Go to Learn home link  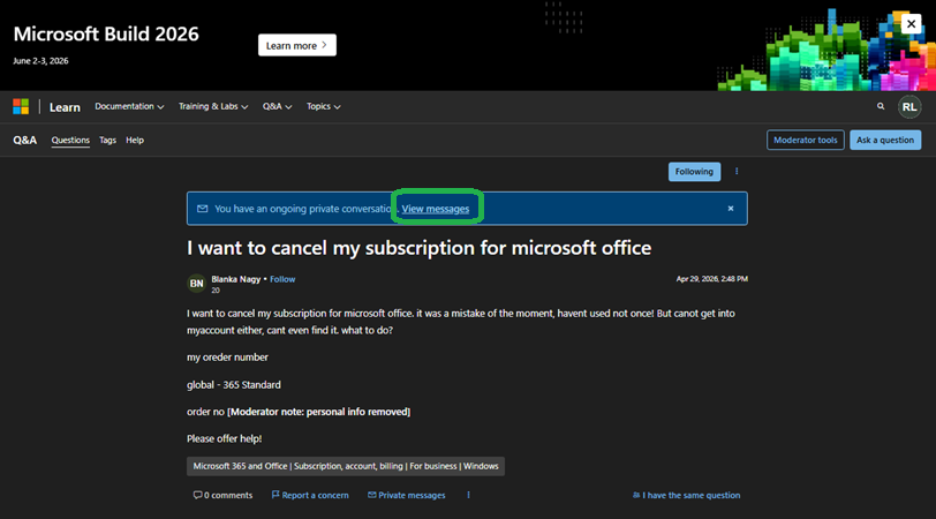coord(64,108)
